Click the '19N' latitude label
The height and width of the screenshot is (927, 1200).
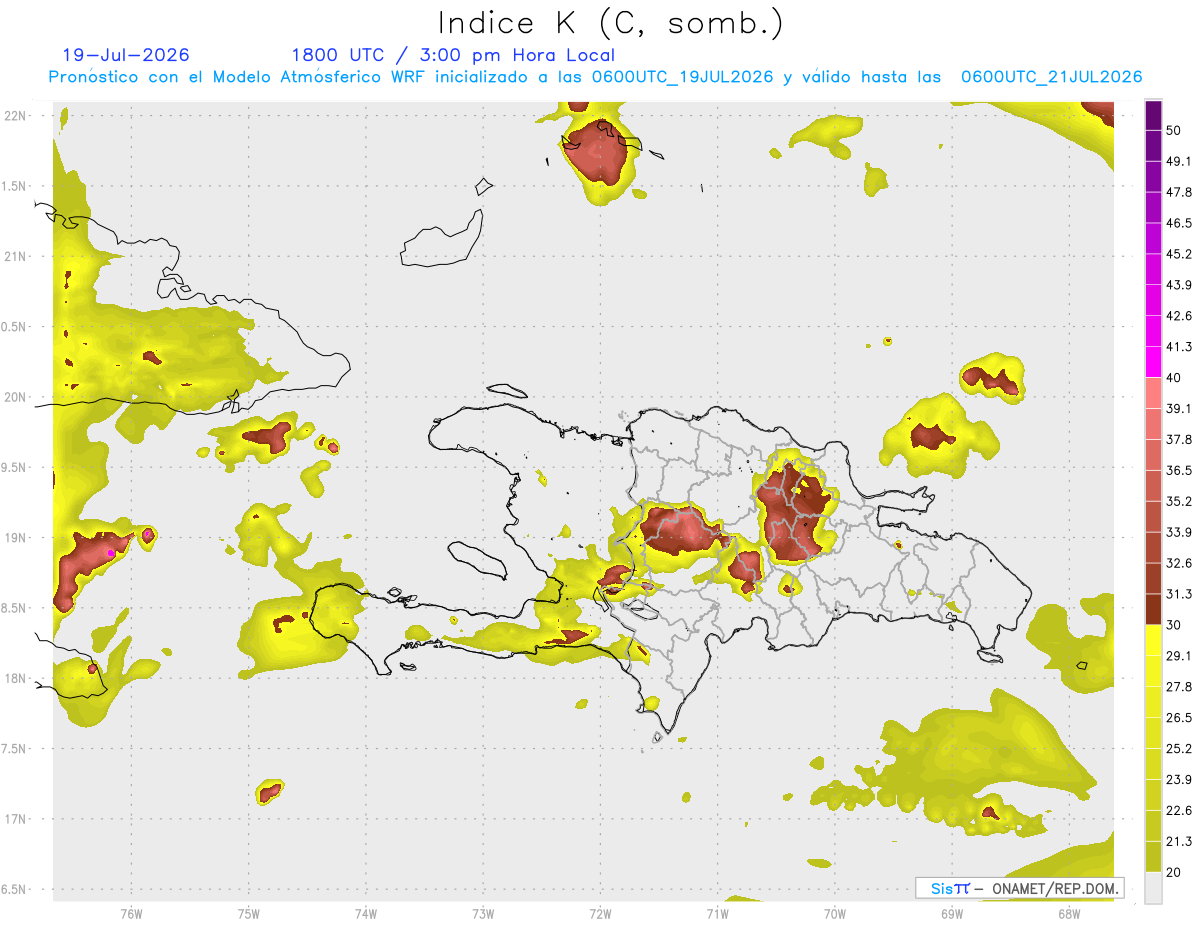(17, 538)
